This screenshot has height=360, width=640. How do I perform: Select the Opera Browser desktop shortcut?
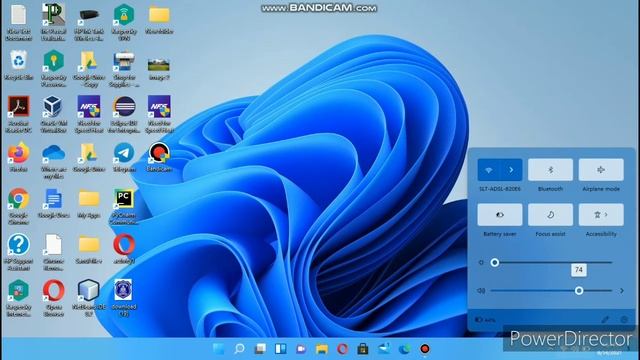53,298
